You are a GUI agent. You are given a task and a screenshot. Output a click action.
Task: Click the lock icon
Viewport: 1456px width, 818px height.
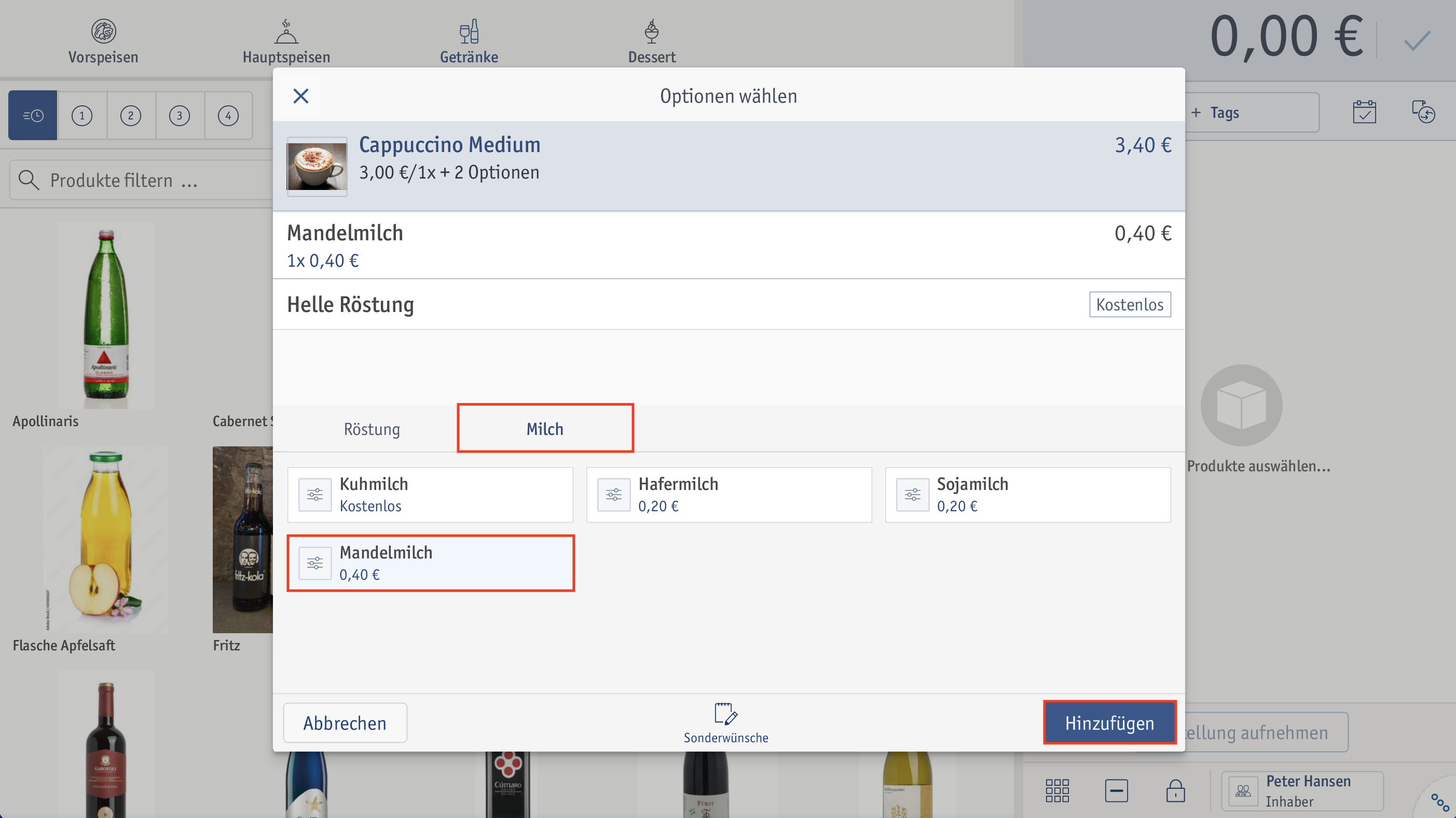tap(1175, 790)
